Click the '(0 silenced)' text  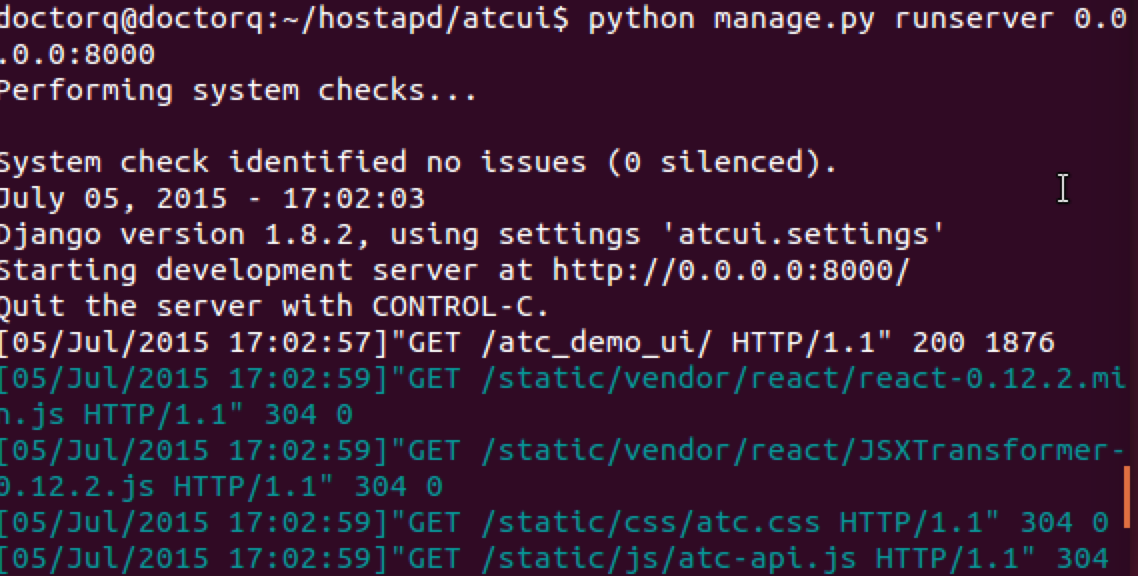coord(731,162)
